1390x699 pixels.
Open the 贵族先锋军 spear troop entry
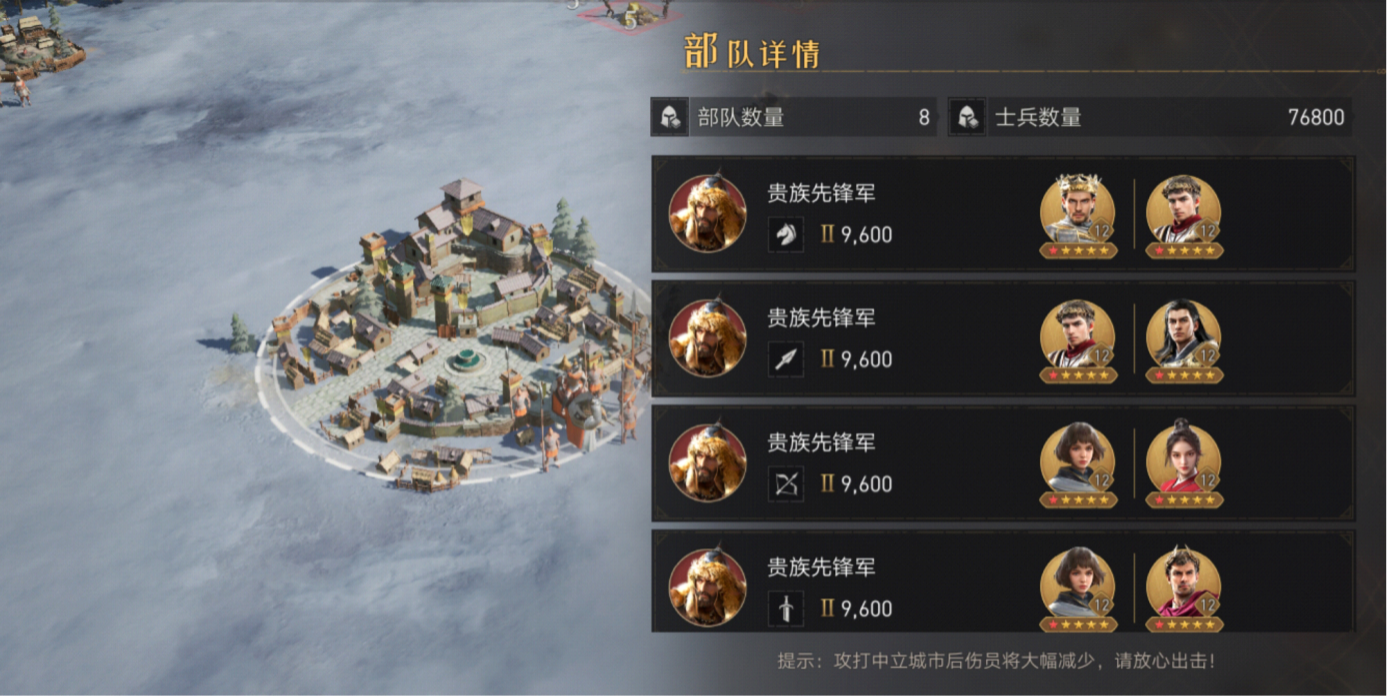(1003, 339)
